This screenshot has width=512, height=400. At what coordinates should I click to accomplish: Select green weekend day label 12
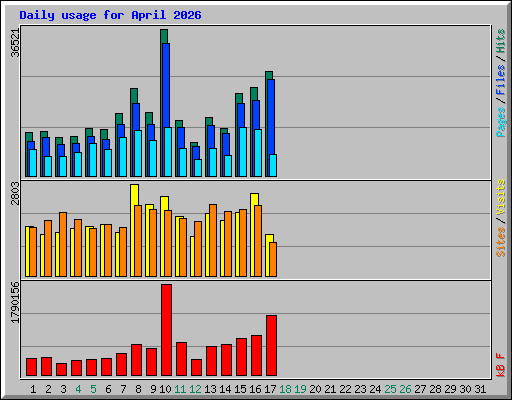[195, 389]
